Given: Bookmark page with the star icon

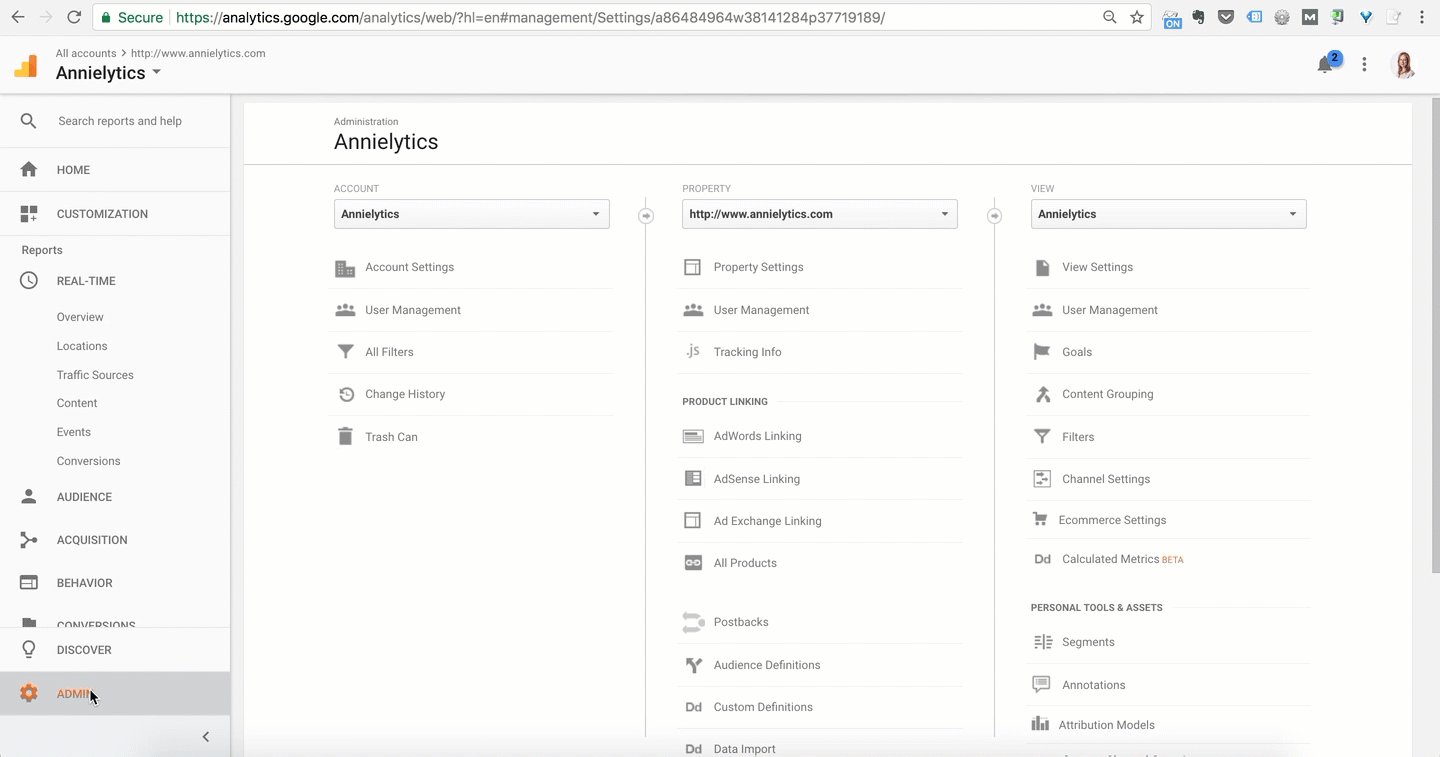Looking at the screenshot, I should tap(1137, 17).
